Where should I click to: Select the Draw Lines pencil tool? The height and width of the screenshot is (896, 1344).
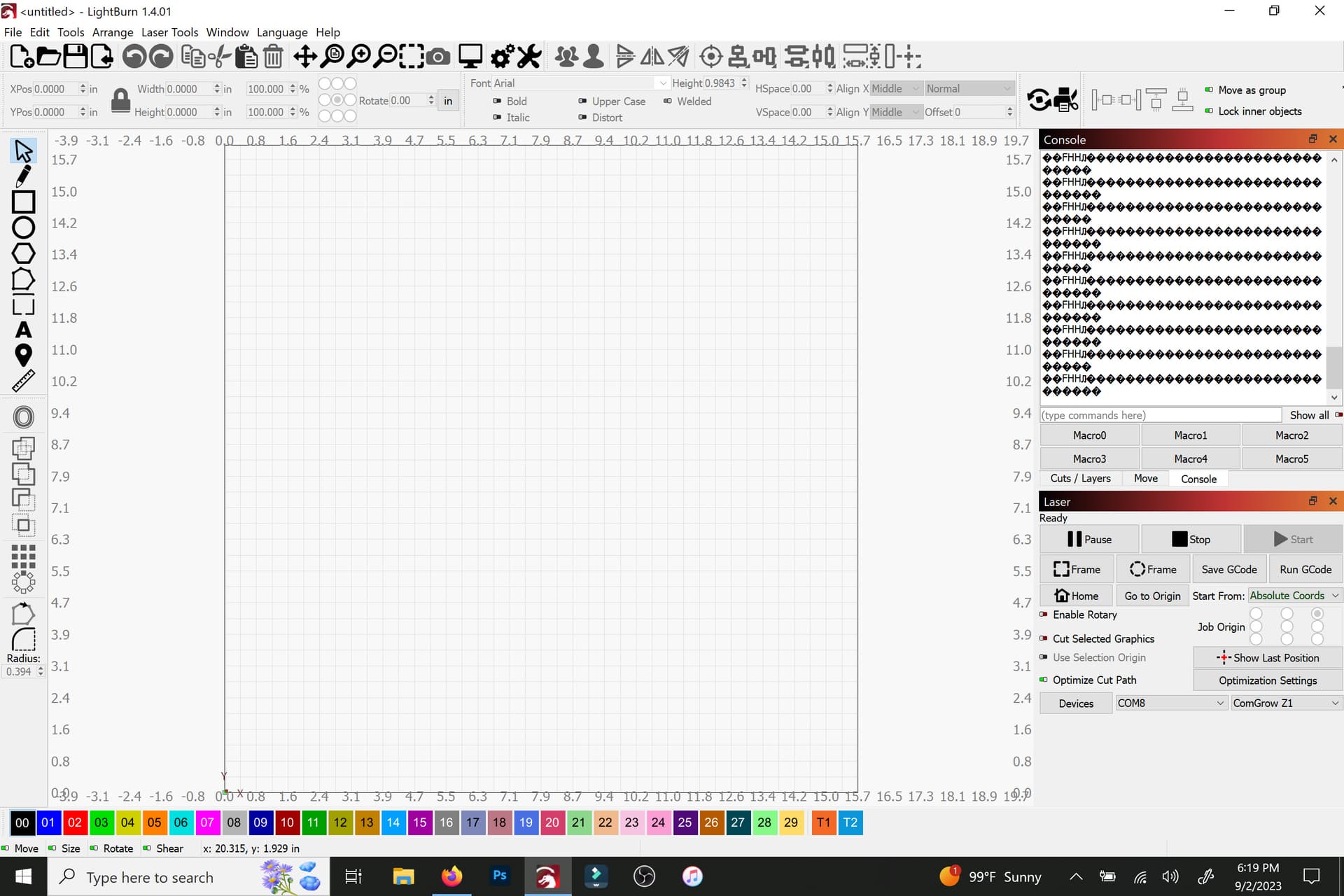[23, 176]
